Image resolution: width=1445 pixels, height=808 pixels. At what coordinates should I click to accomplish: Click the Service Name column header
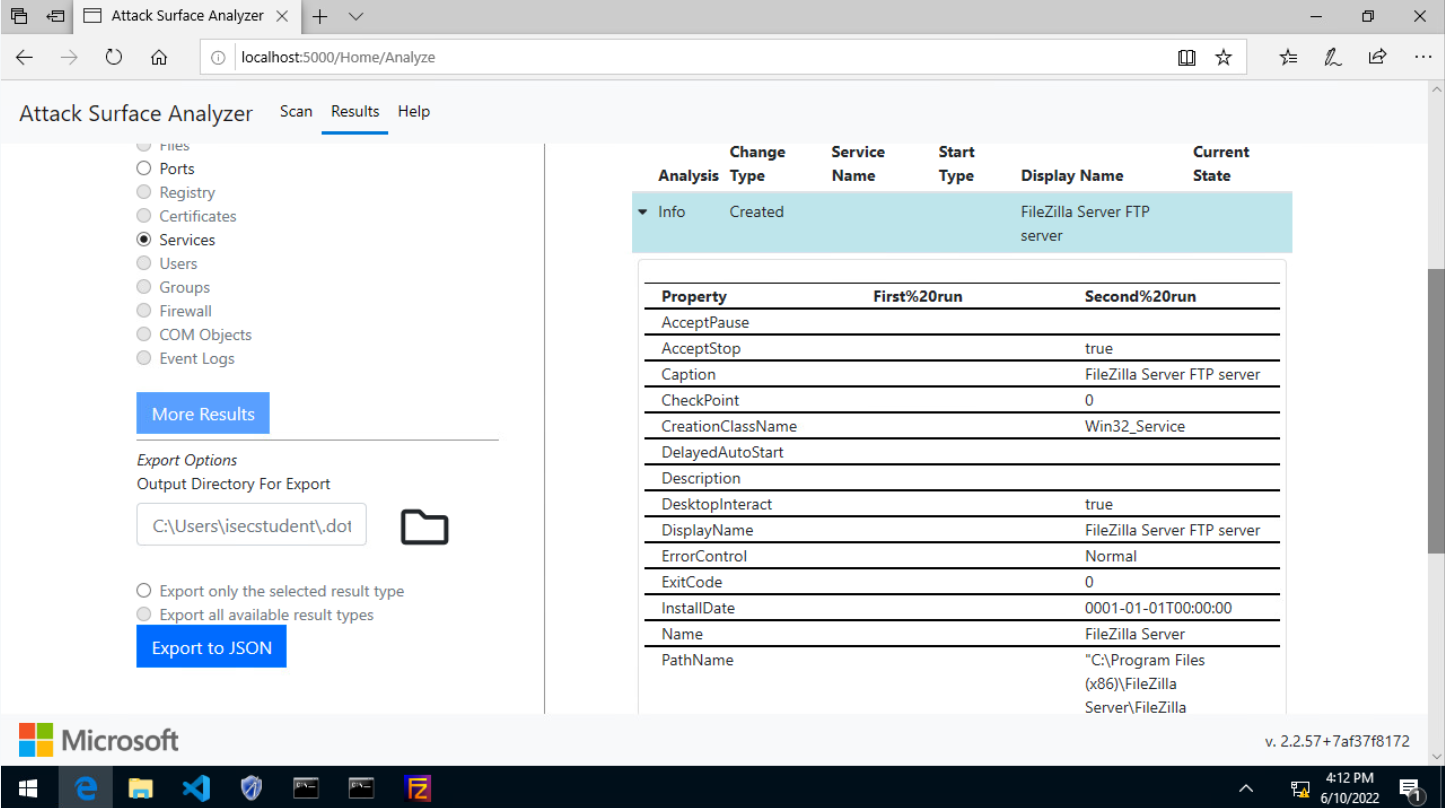pos(858,164)
